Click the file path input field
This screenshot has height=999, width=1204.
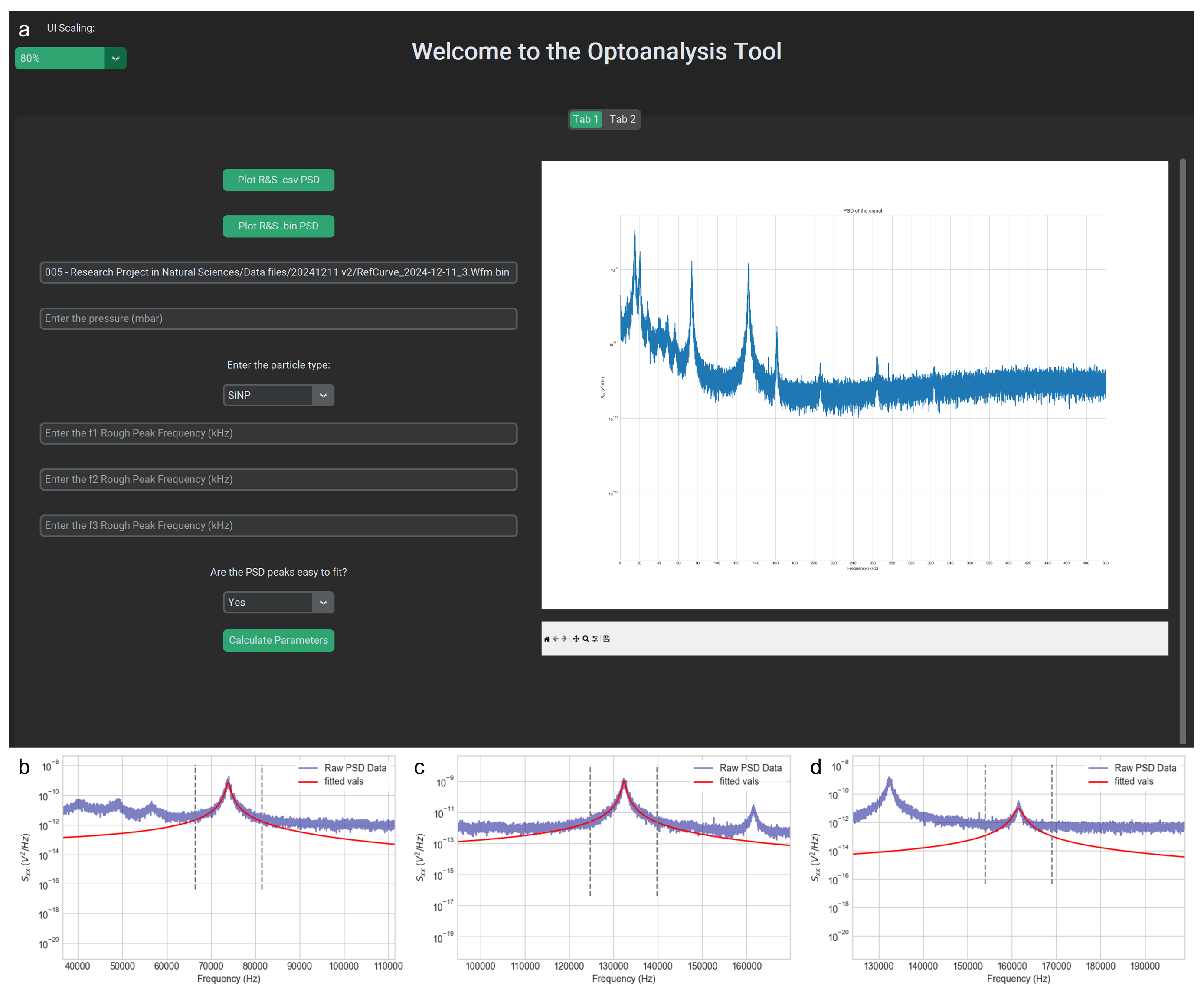click(278, 272)
